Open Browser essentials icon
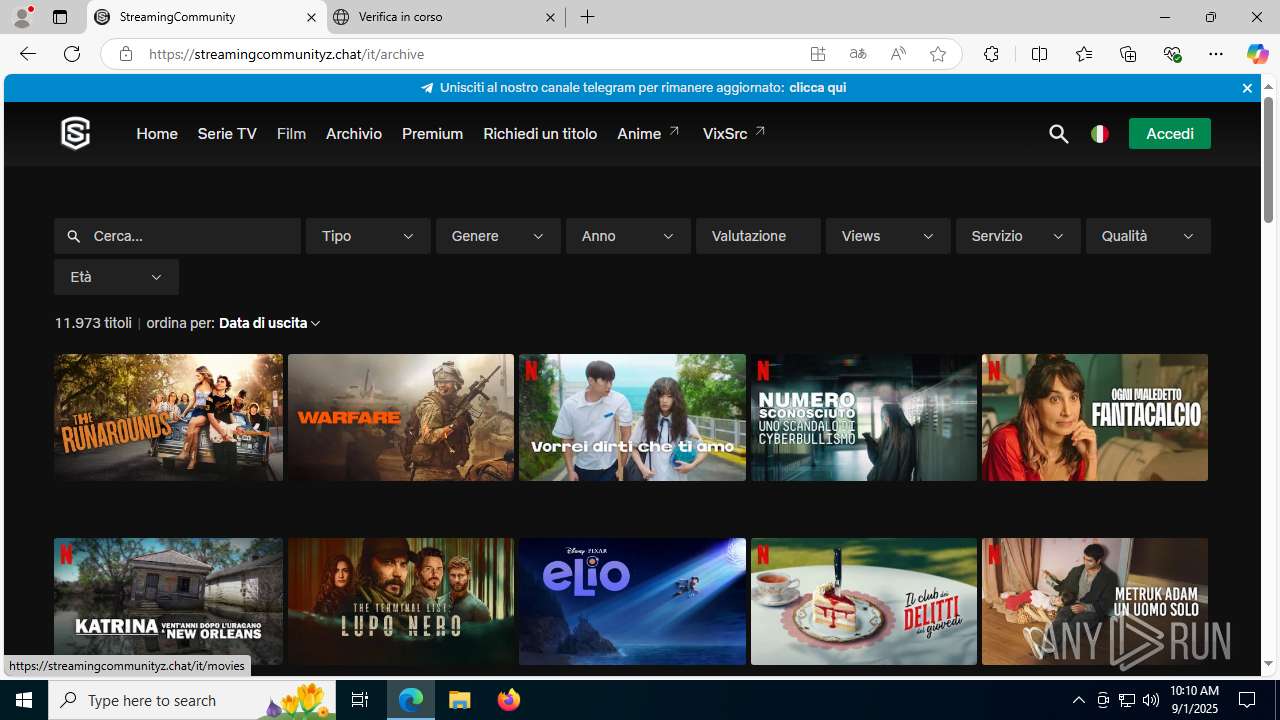 (1172, 54)
